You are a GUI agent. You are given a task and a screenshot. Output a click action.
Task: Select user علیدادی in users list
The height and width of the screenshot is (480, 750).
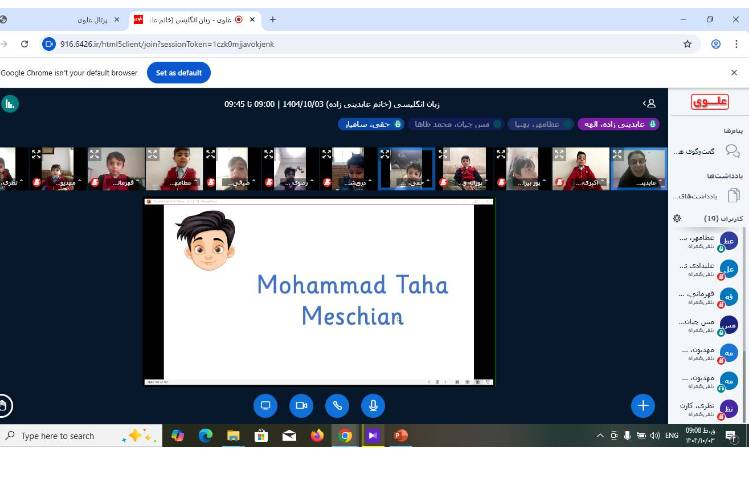tap(707, 269)
